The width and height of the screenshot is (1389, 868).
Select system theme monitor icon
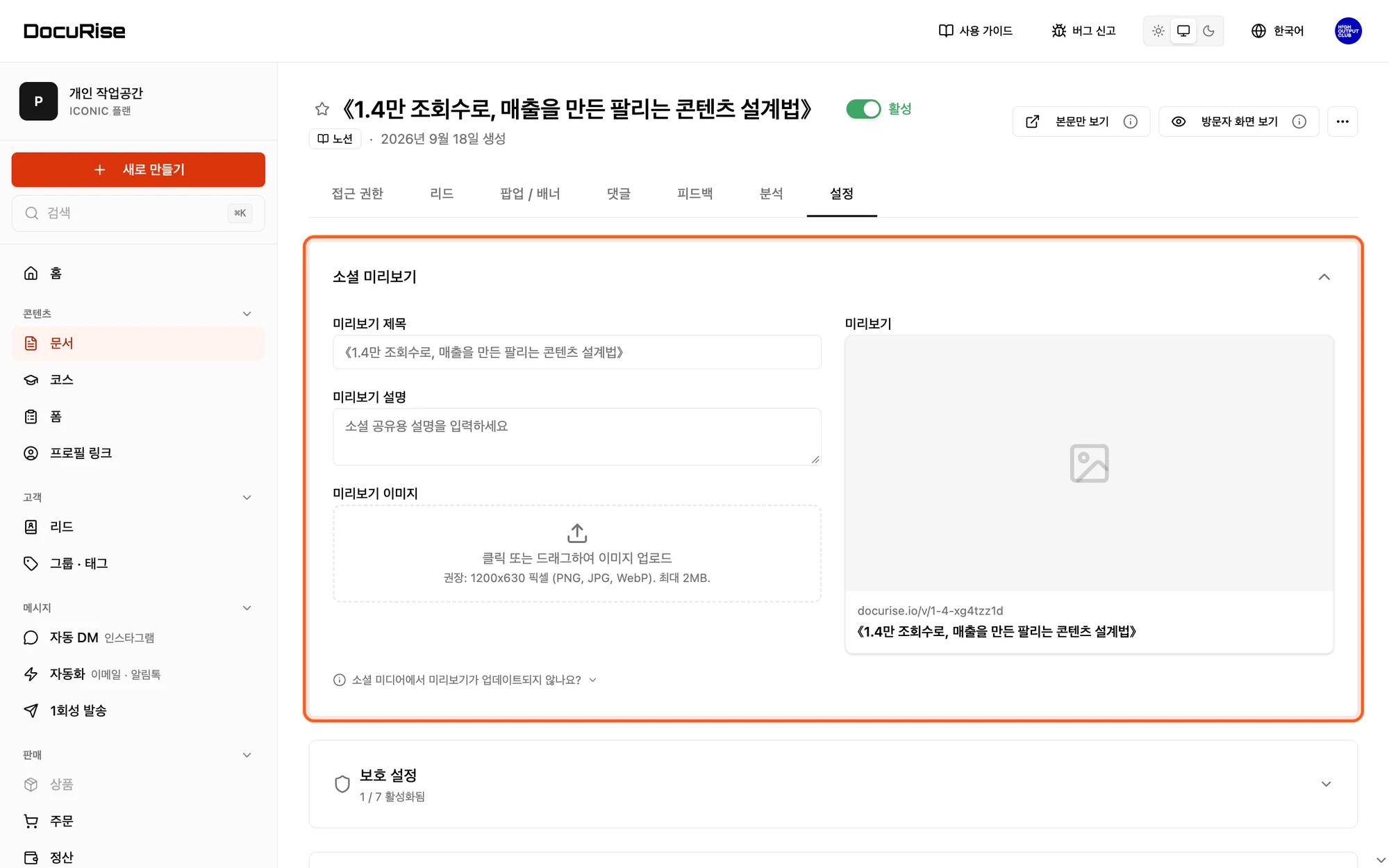[x=1183, y=31]
